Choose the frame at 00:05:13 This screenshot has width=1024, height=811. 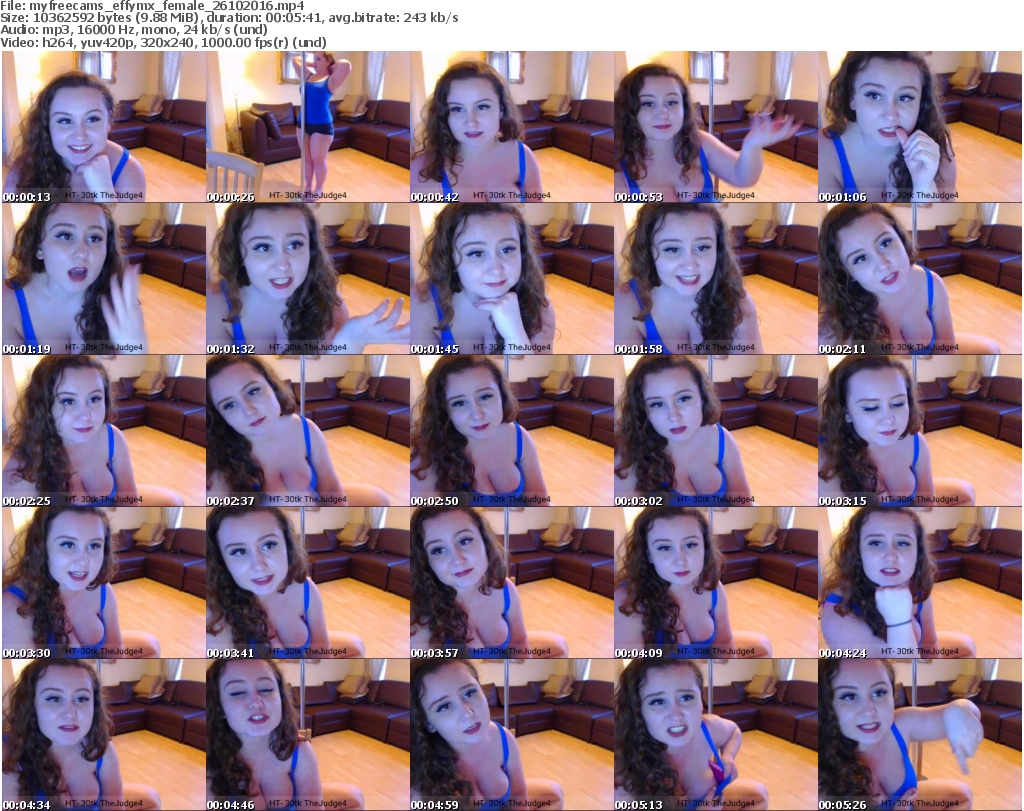pyautogui.click(x=716, y=735)
